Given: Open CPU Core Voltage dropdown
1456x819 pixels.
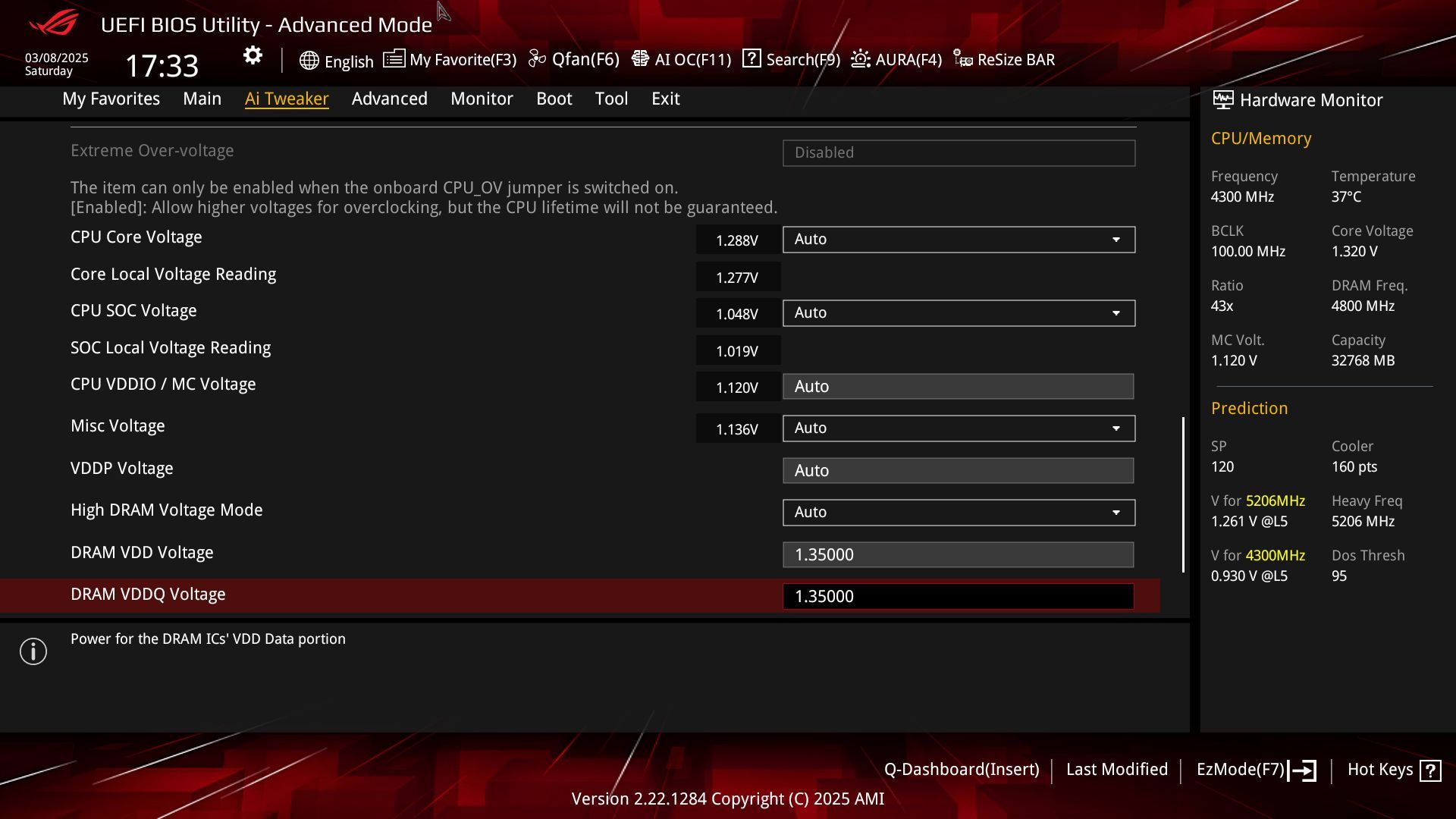Looking at the screenshot, I should click(x=959, y=240).
